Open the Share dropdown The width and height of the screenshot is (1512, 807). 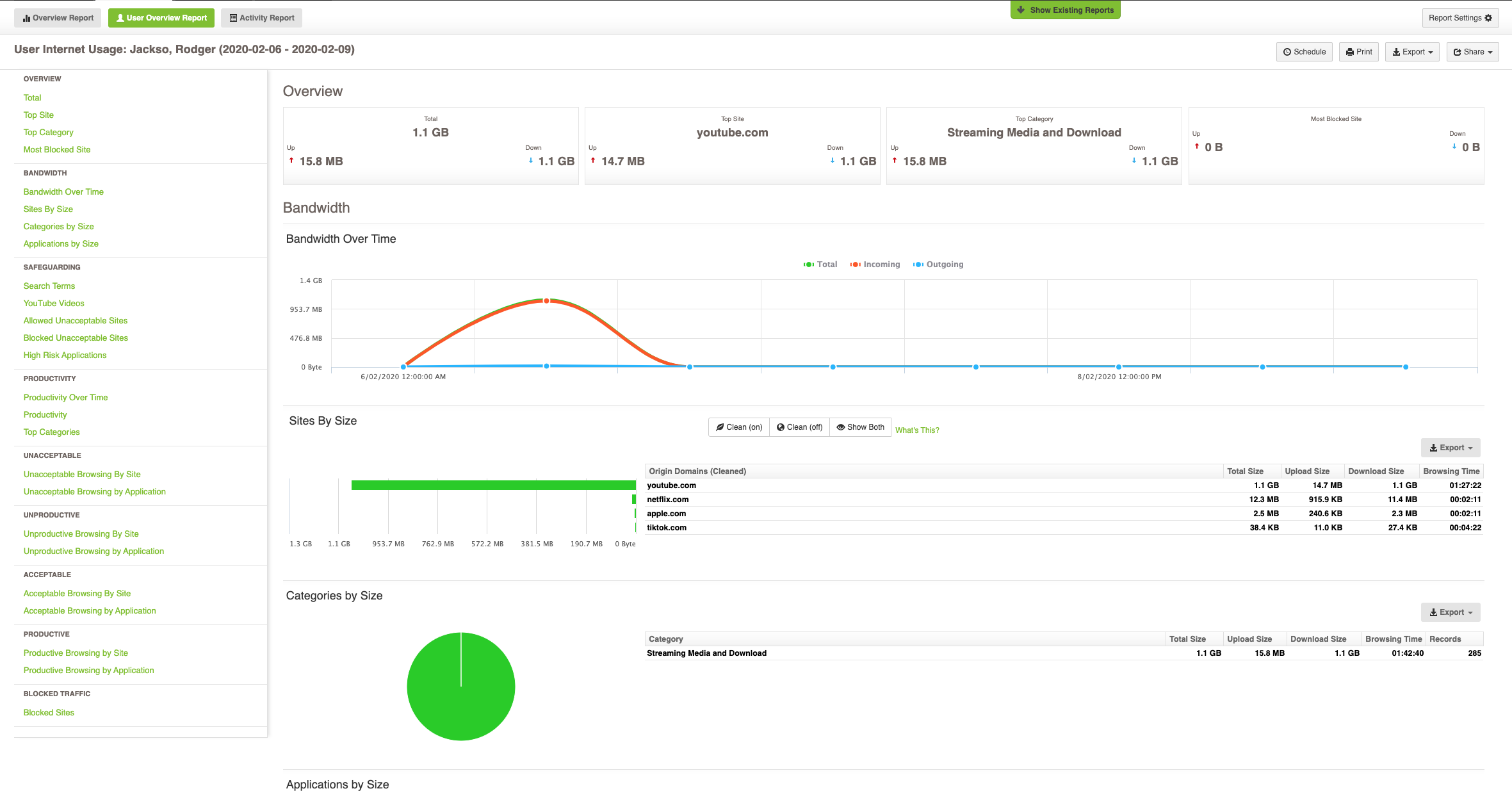(x=1472, y=52)
